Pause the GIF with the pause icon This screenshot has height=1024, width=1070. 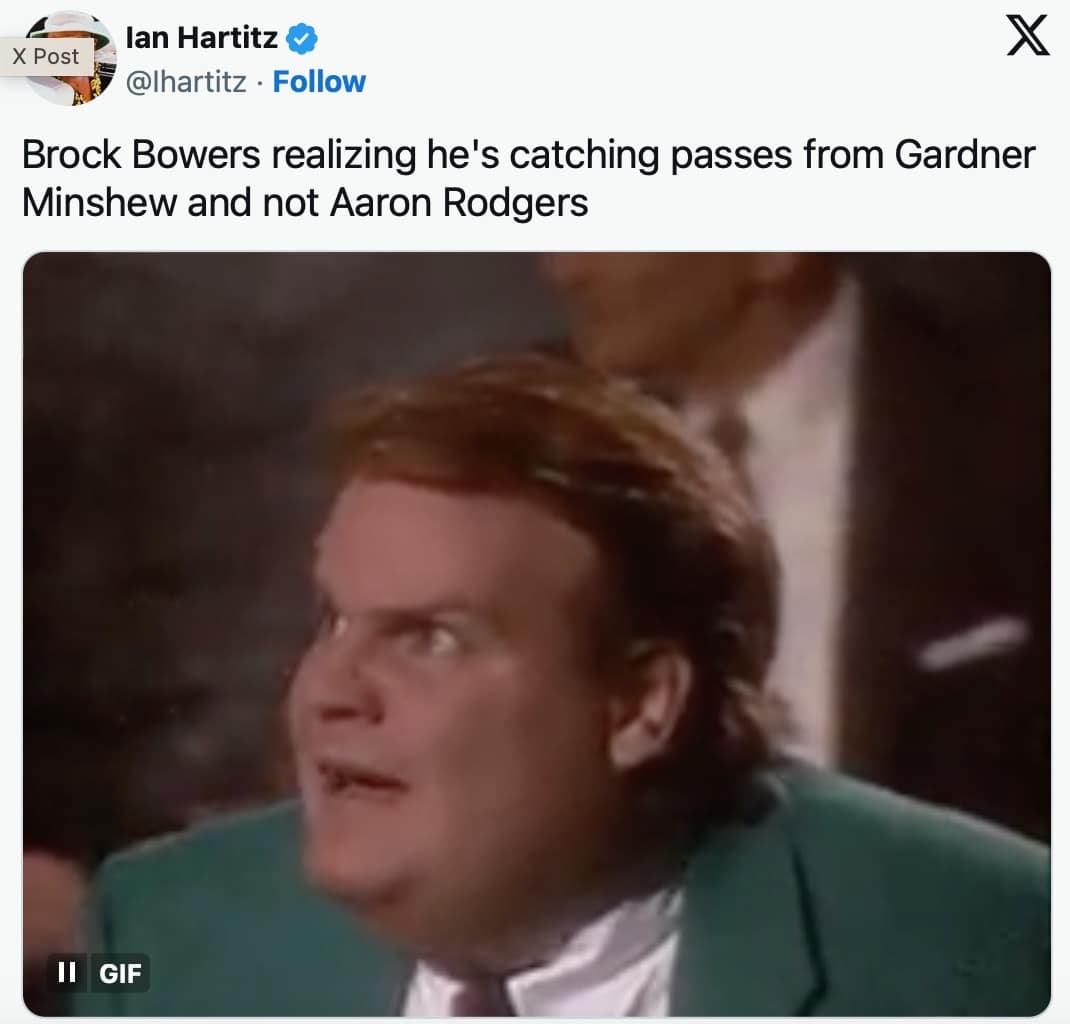click(67, 972)
